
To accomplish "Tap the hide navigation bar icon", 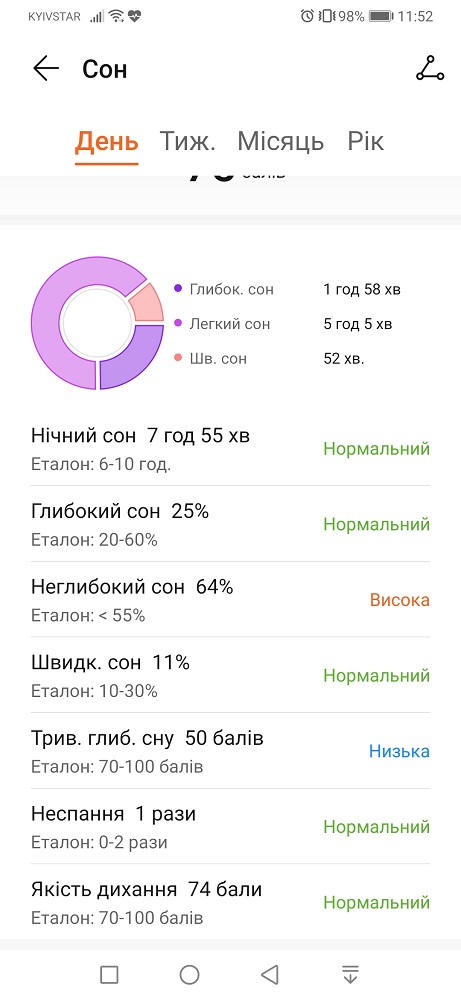I will coord(350,974).
